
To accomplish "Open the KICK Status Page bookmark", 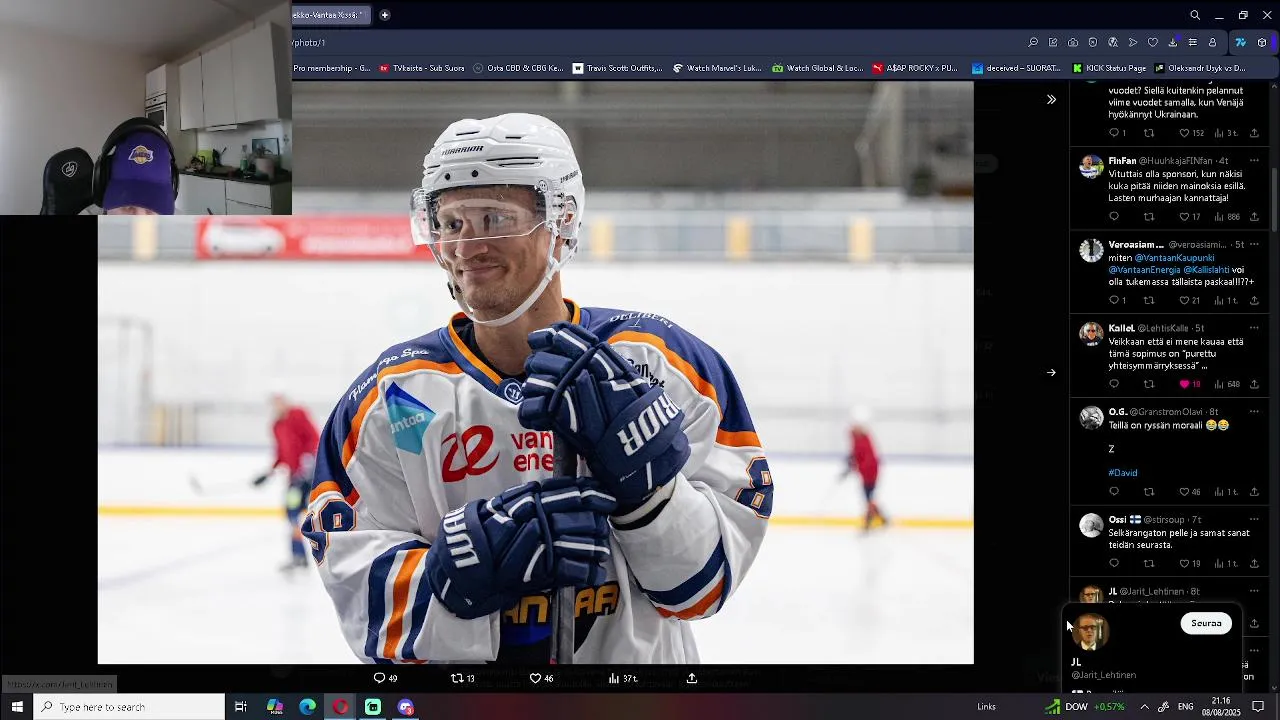I will 1109,68.
